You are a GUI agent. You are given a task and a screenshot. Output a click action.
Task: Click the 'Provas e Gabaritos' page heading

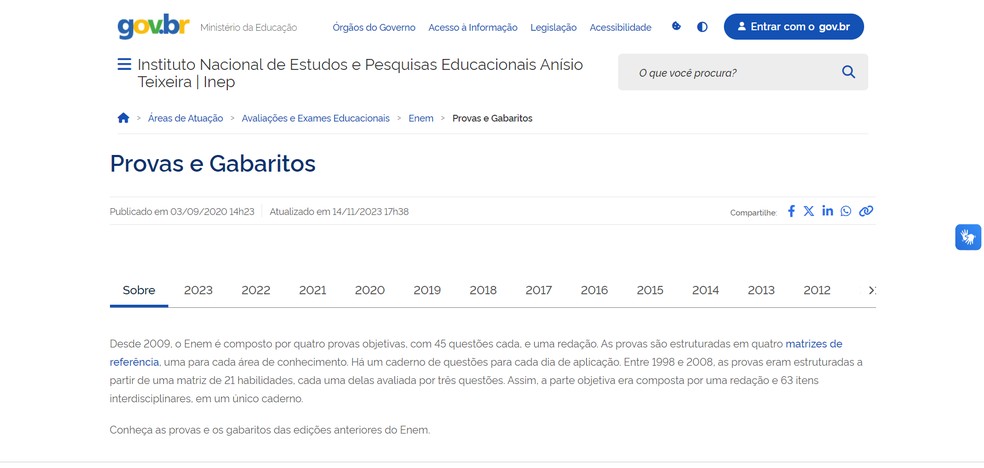(213, 164)
